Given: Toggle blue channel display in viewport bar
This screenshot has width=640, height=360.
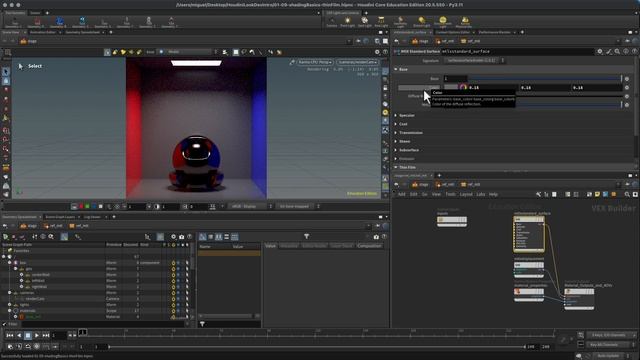Looking at the screenshot, I should click(x=94, y=207).
